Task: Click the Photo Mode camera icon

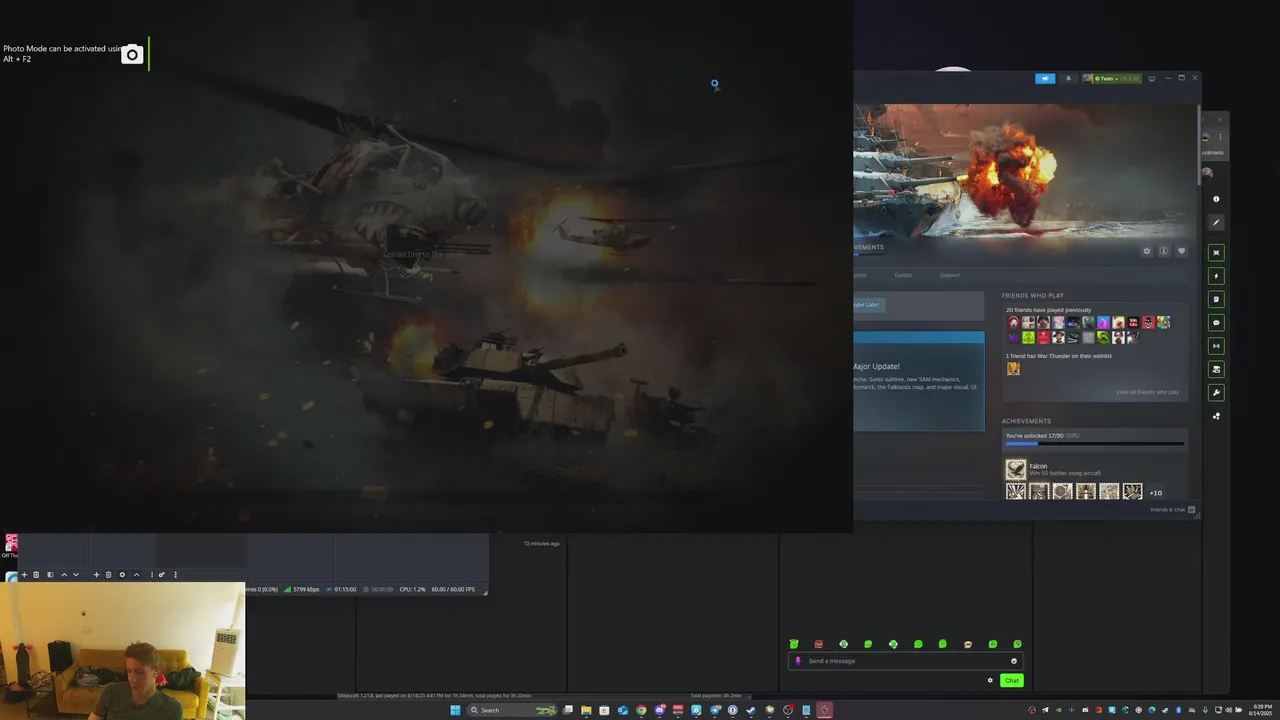Action: pyautogui.click(x=132, y=55)
